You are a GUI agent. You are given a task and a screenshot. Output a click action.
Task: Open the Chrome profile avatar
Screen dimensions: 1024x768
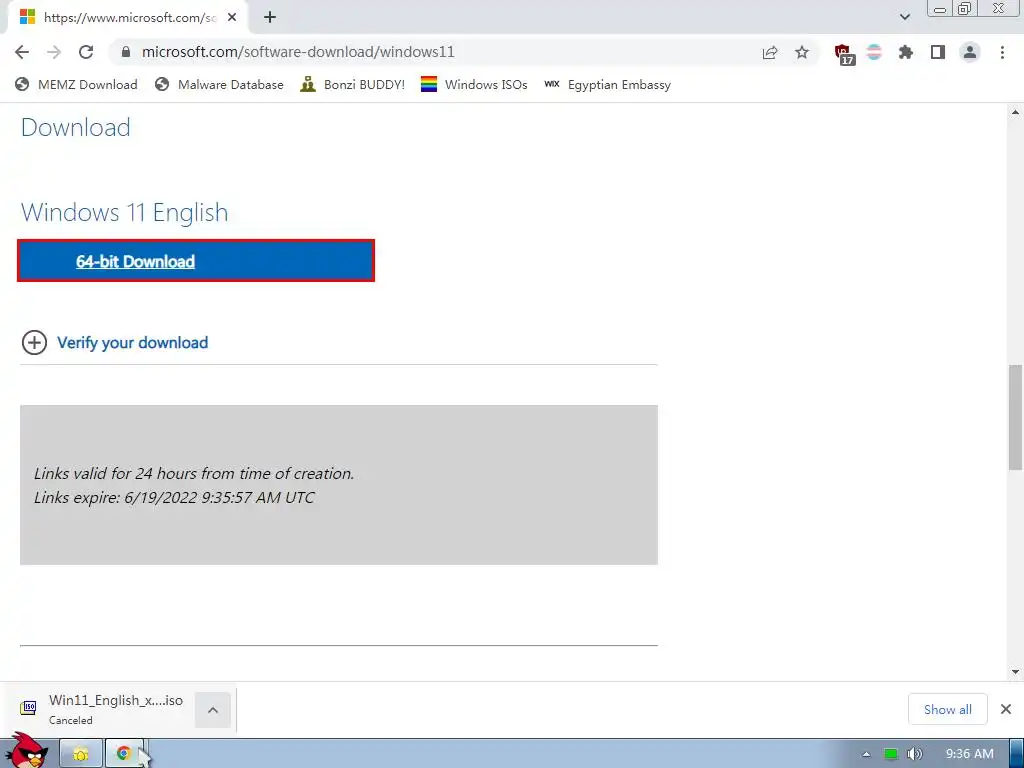[x=970, y=52]
